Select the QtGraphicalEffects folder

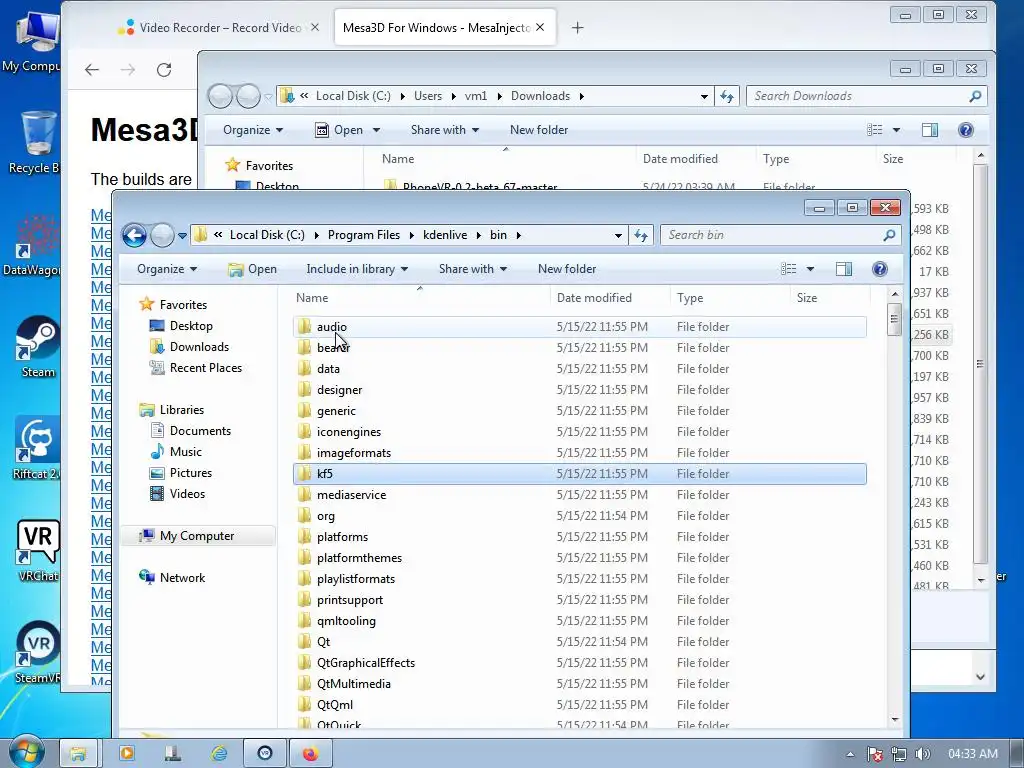580,663
